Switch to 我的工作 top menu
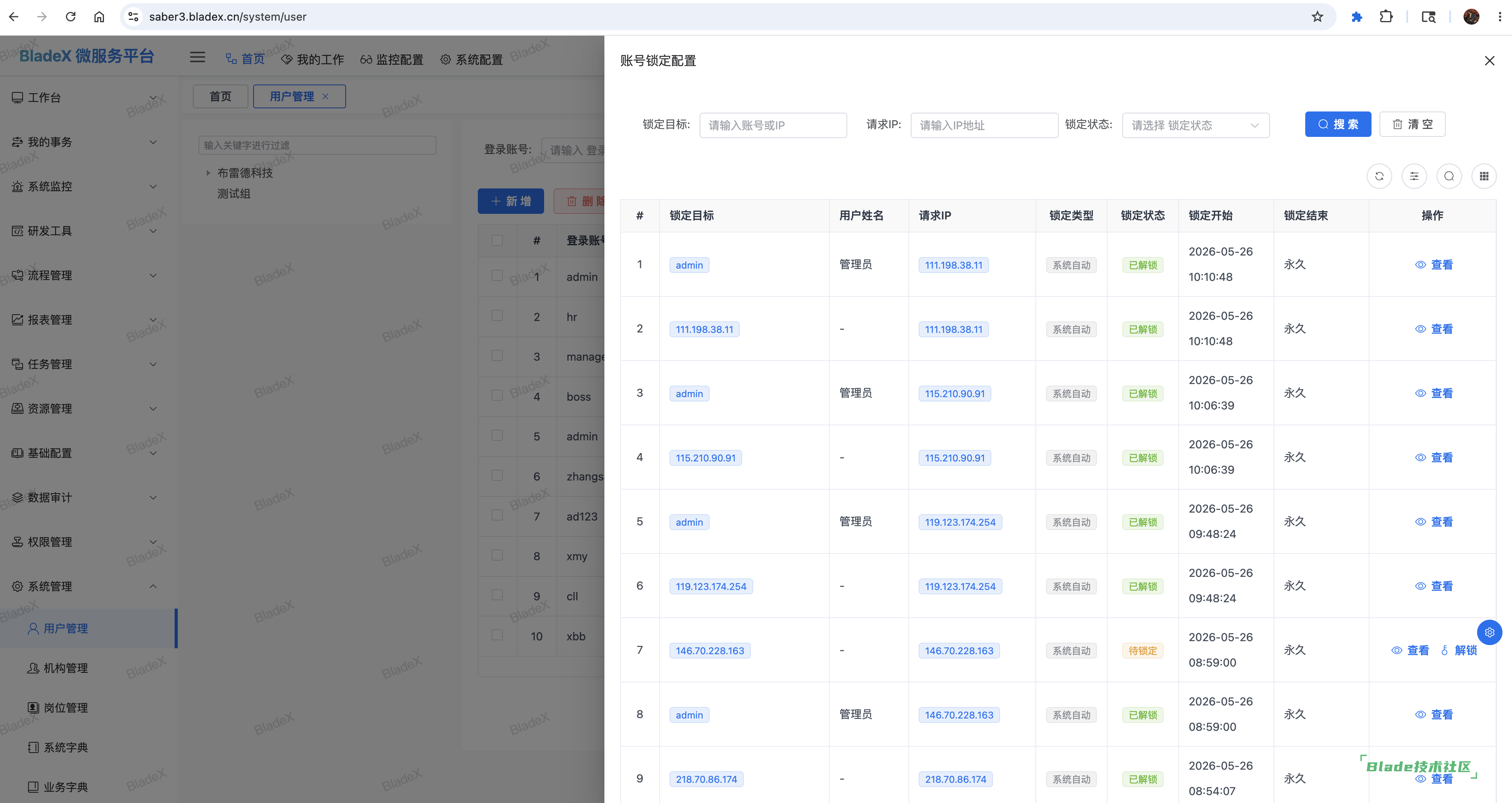The image size is (1512, 803). click(312, 59)
